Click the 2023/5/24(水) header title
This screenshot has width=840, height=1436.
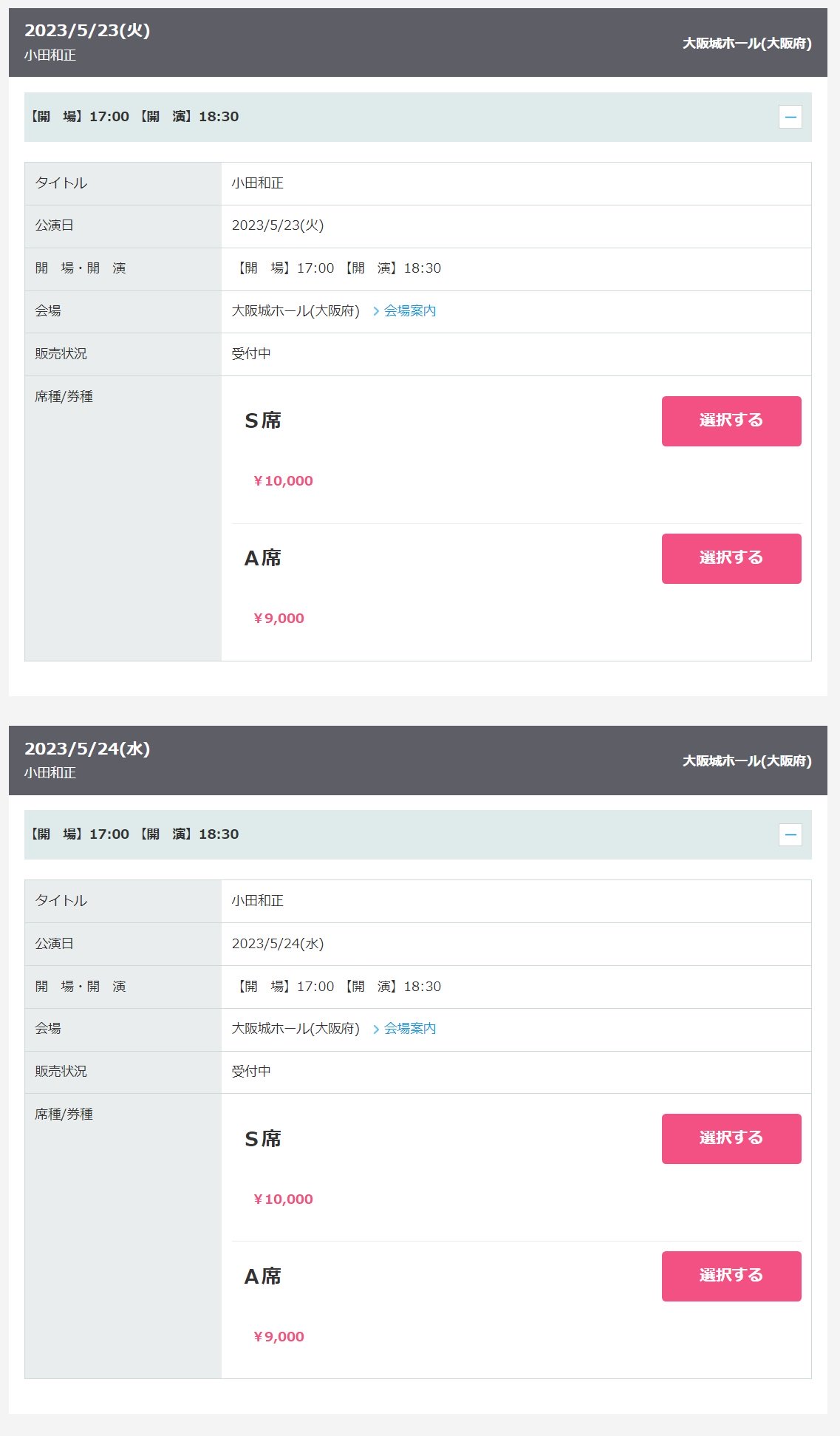87,749
